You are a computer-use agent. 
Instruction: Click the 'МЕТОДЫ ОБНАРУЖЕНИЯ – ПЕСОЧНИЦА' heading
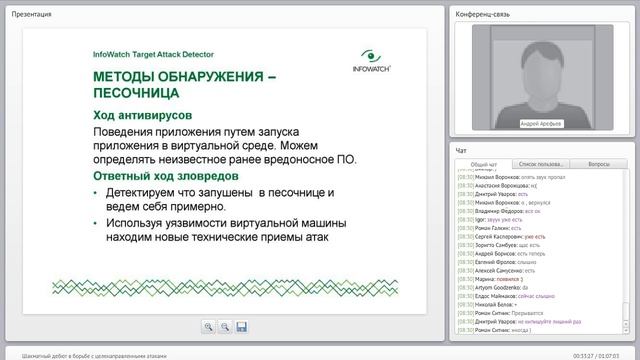point(184,84)
